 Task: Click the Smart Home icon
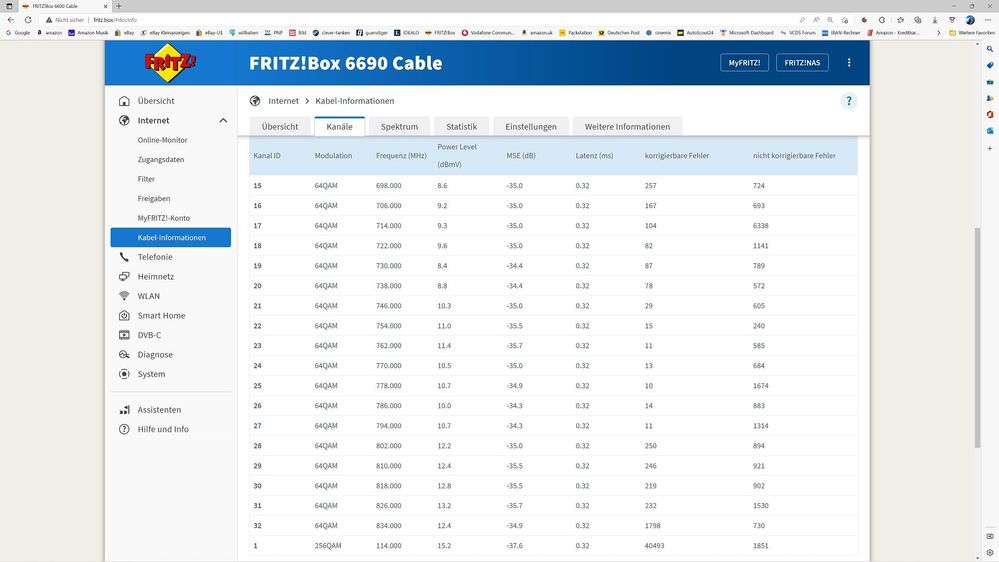[x=124, y=315]
